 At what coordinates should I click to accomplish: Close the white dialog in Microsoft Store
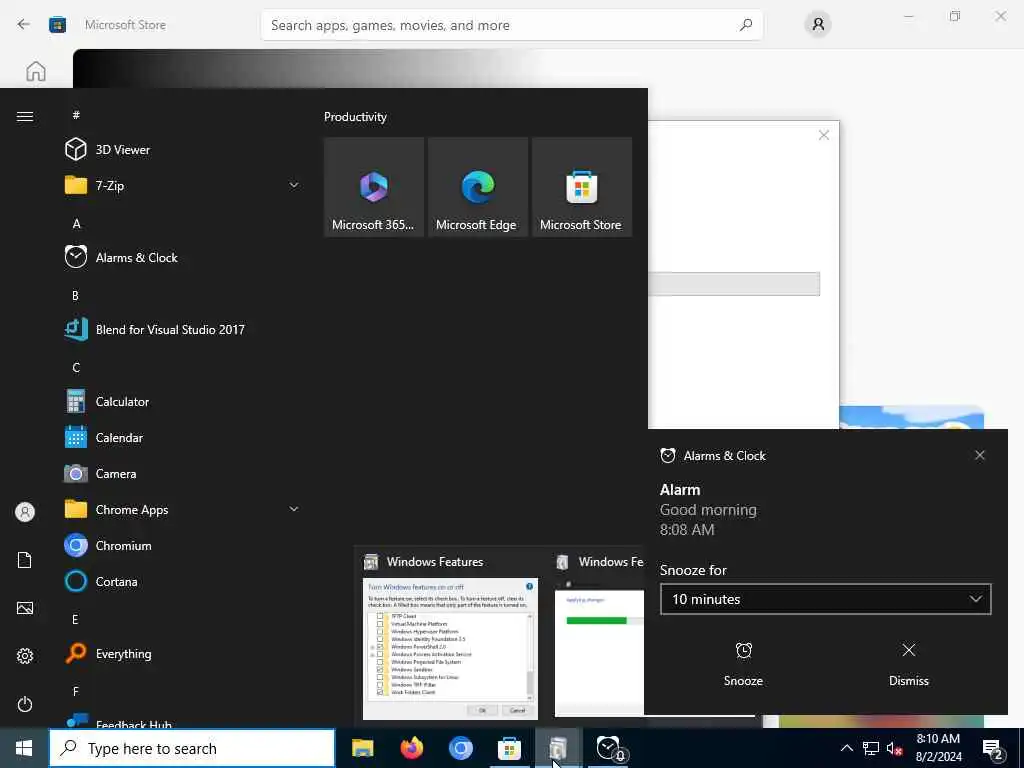[x=824, y=135]
